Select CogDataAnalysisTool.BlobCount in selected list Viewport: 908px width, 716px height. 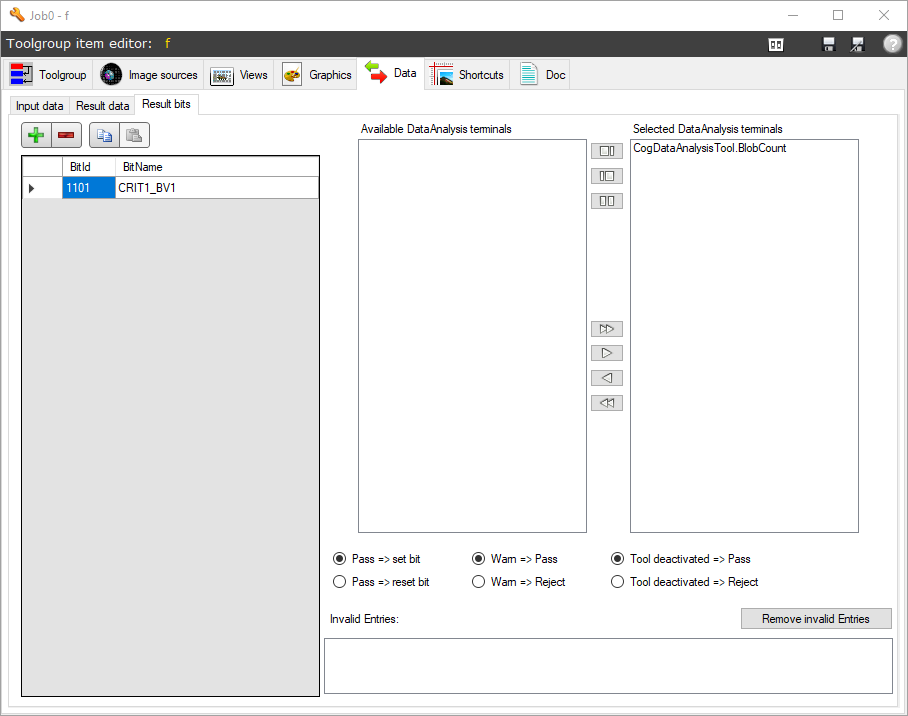click(x=709, y=148)
